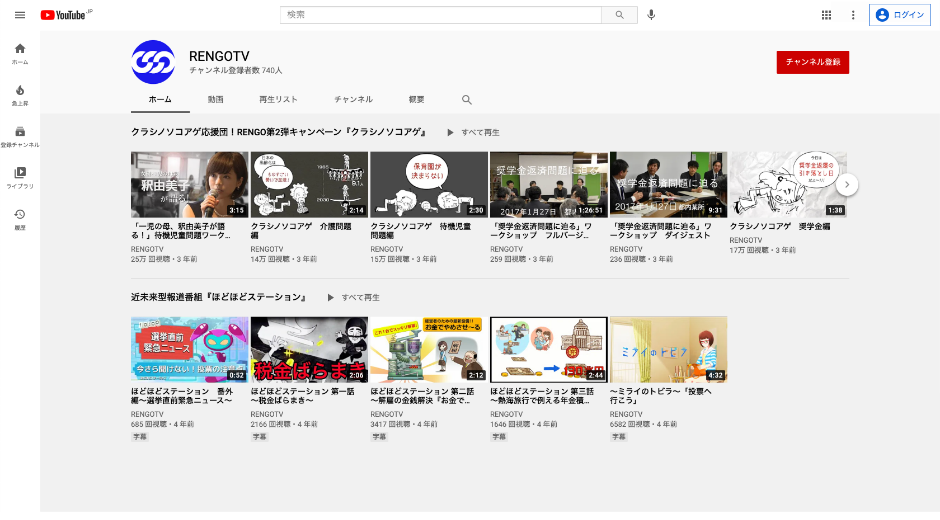Open title ミライのトビラ 投票へ行こう
940x520 pixels.
661,396
